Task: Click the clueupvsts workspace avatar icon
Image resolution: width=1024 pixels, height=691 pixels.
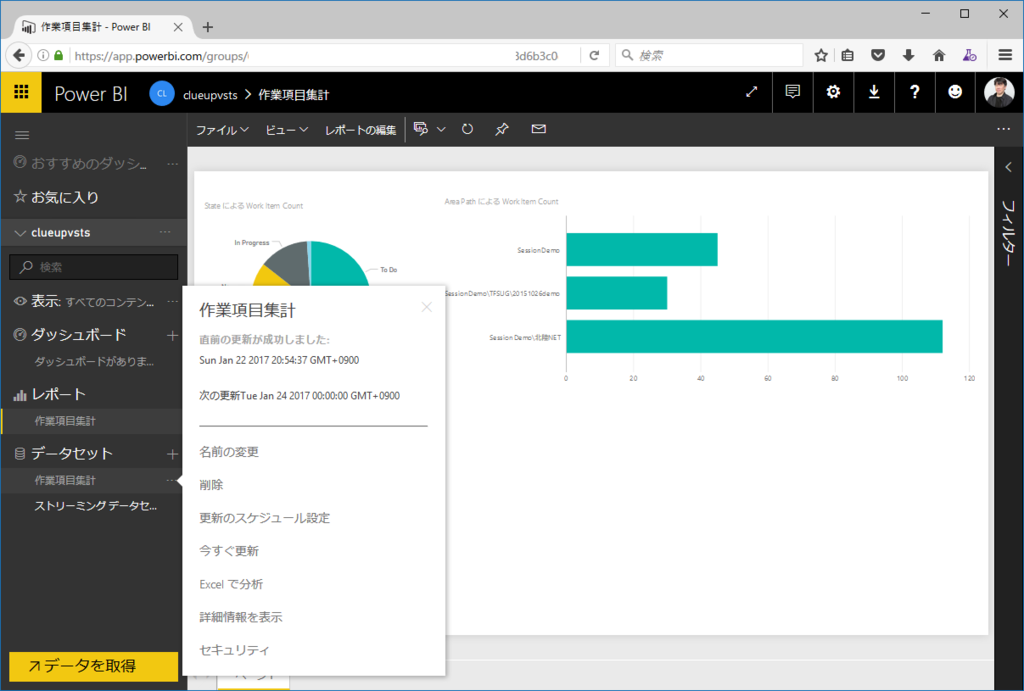Action: 162,93
